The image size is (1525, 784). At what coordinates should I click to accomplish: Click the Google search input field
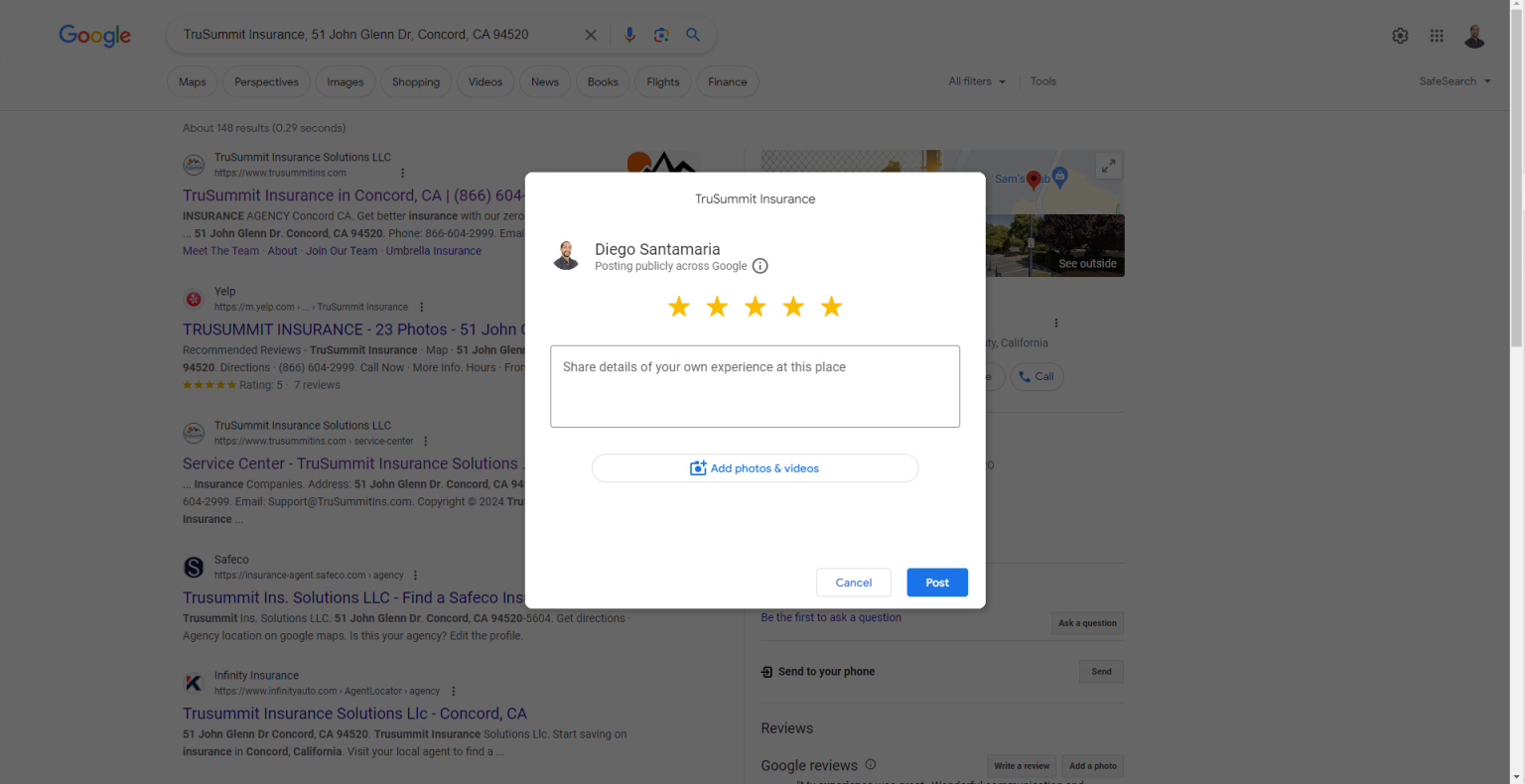tap(377, 35)
